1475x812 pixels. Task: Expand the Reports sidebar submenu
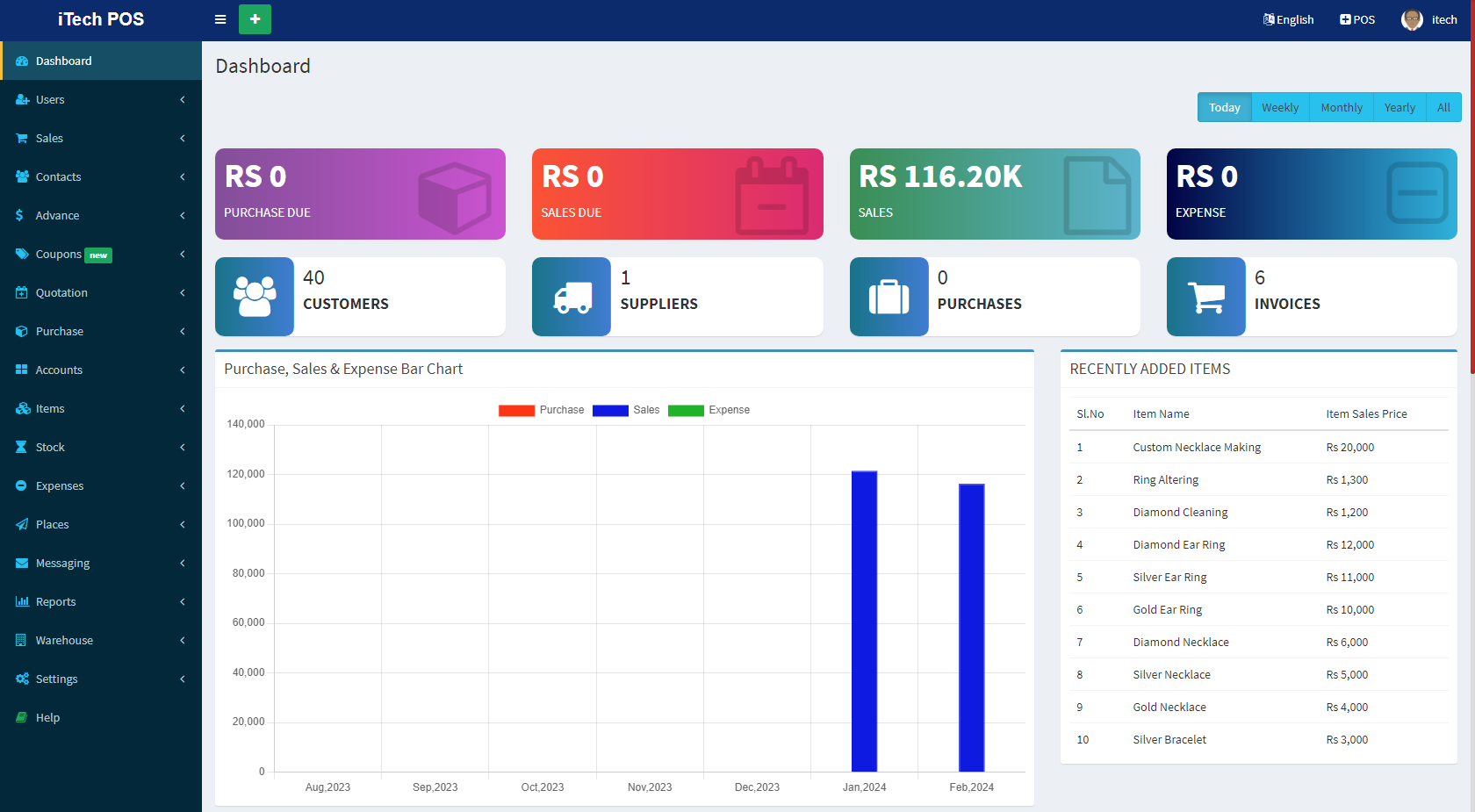101,602
